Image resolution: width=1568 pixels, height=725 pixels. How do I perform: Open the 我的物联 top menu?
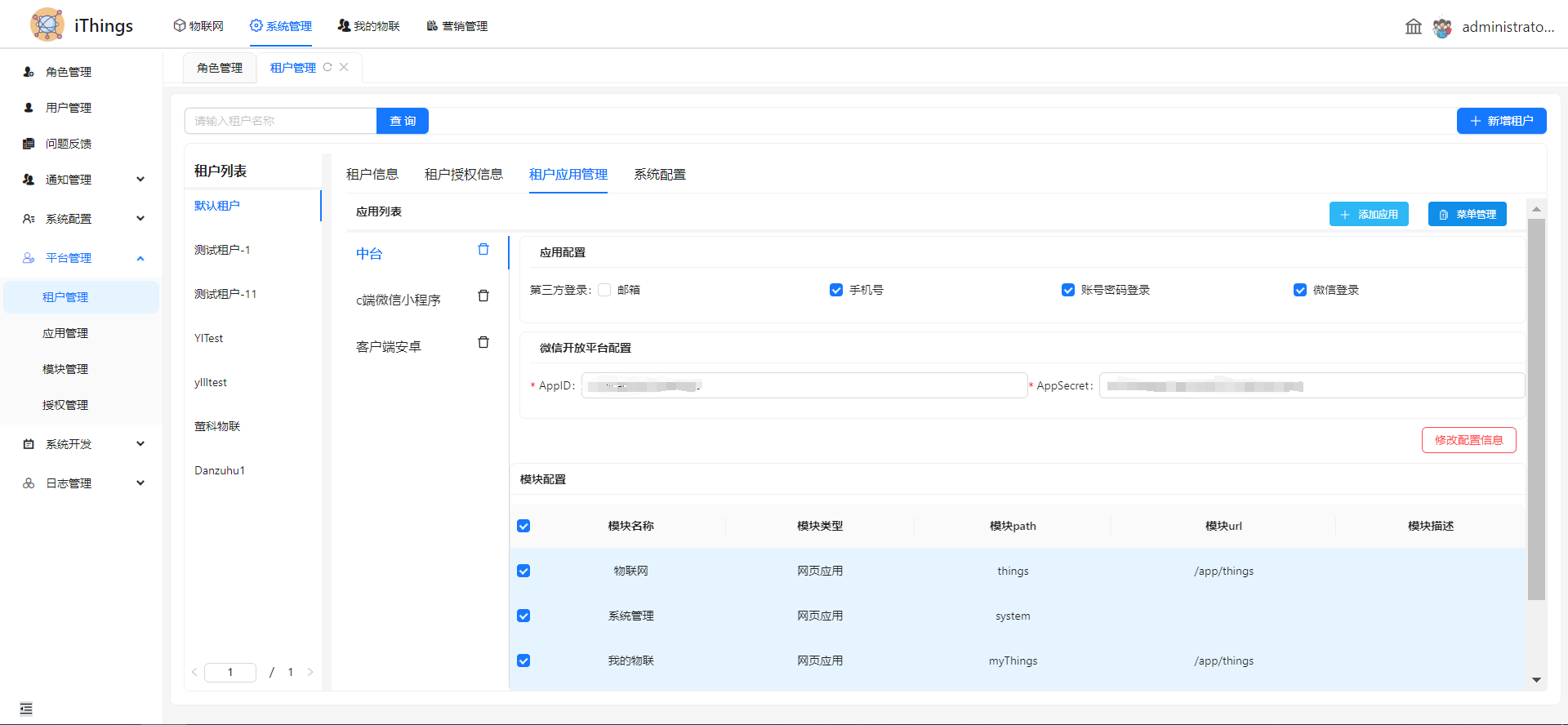tap(369, 26)
